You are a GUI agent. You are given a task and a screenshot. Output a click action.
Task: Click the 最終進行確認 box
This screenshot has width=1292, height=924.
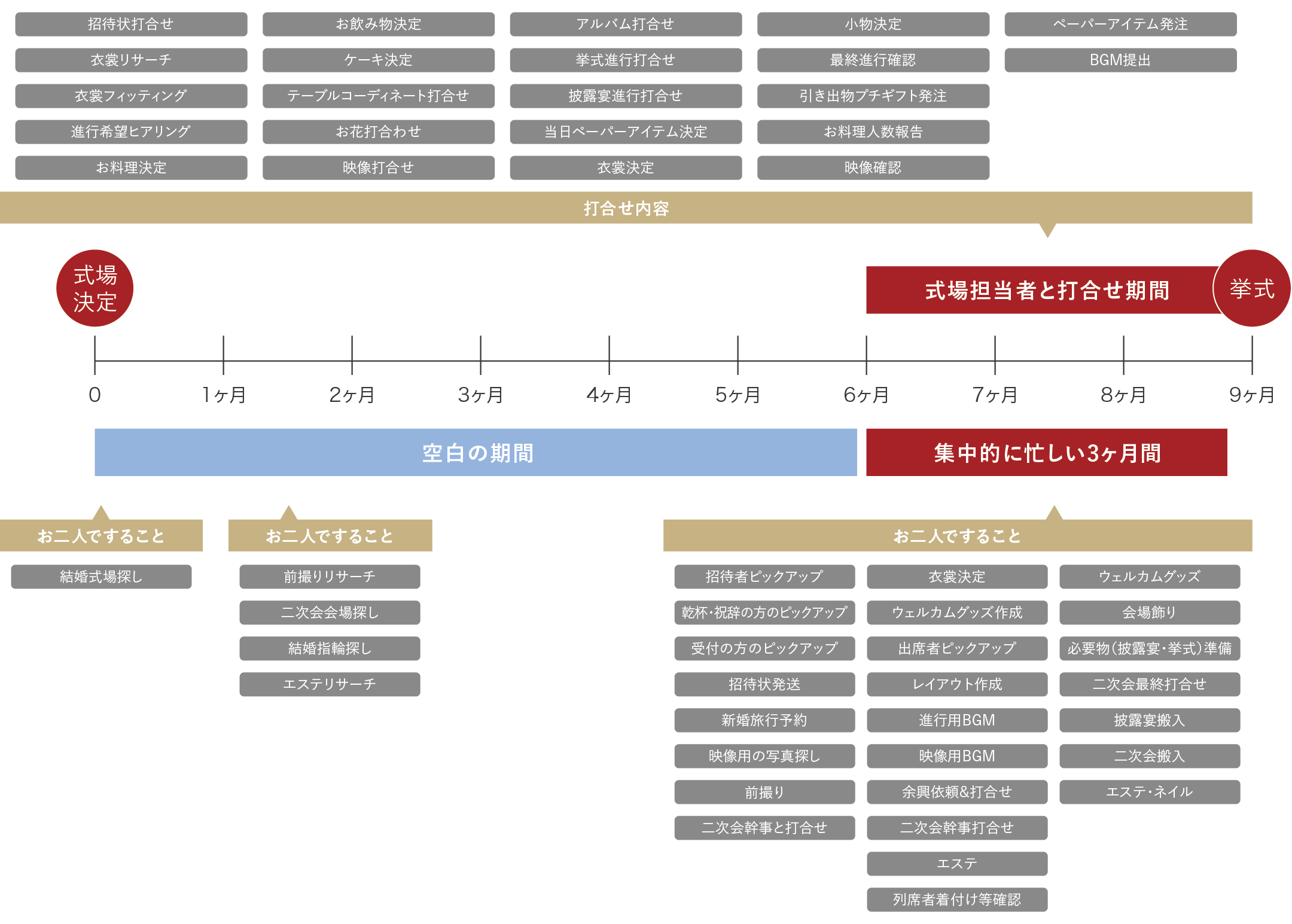(x=873, y=60)
